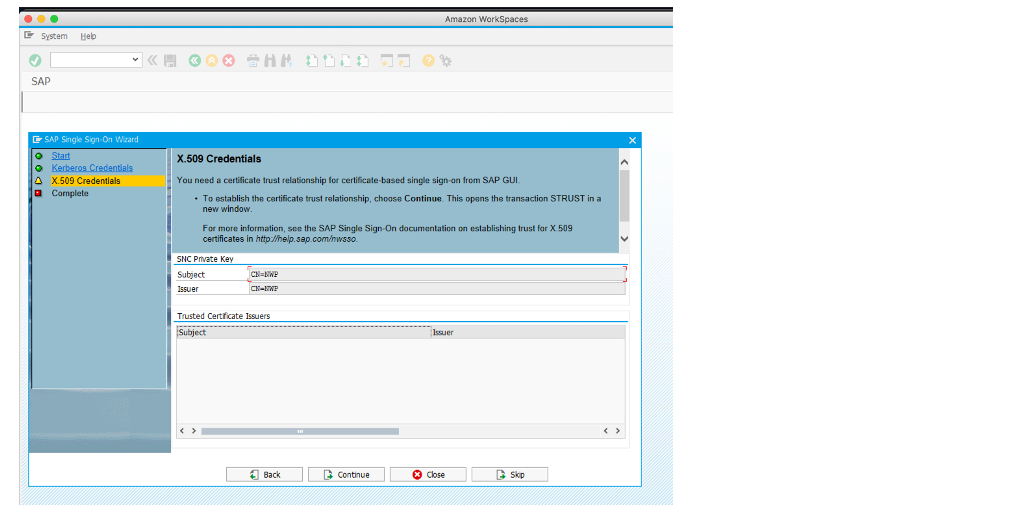Click the double-chevron collapse command field icon

tap(152, 61)
